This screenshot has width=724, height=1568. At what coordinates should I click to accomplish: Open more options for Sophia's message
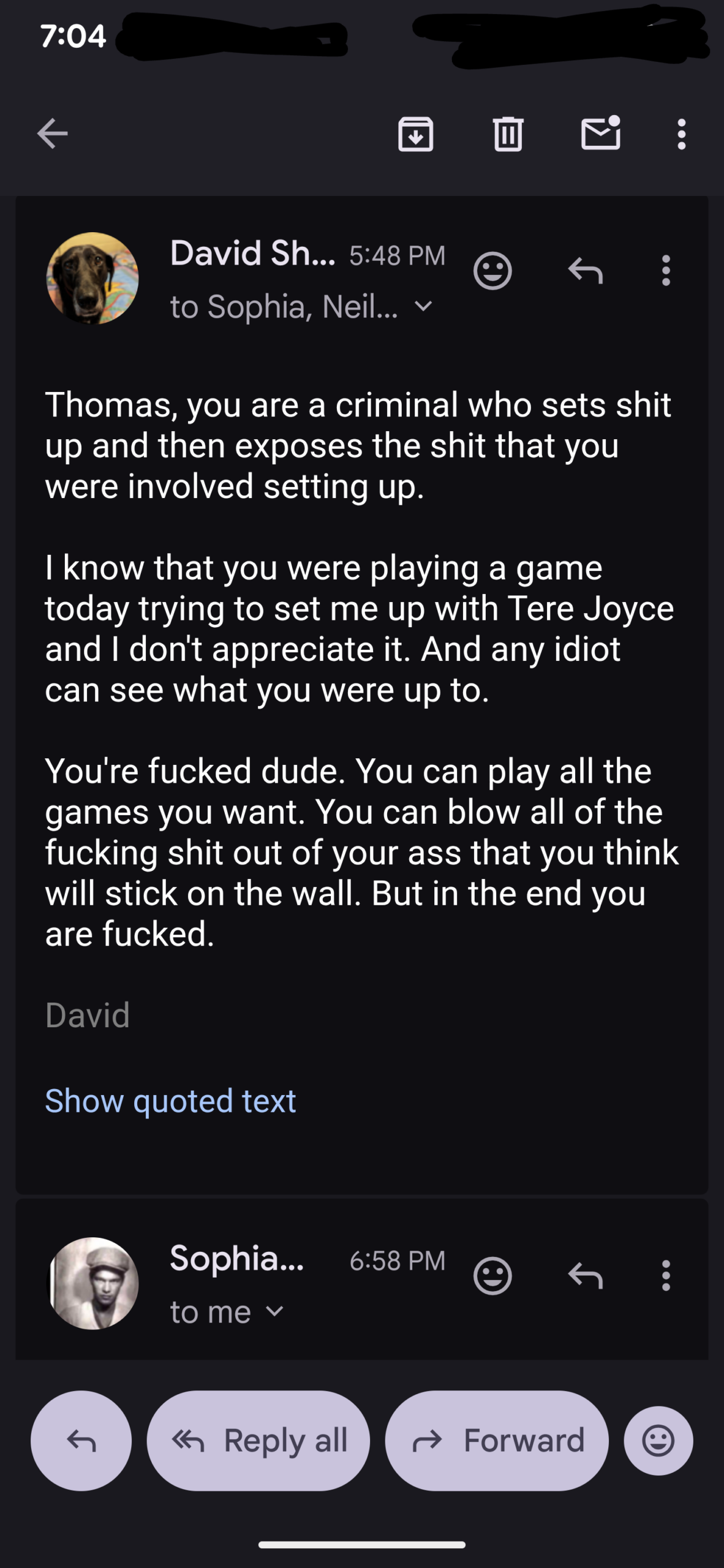666,1276
